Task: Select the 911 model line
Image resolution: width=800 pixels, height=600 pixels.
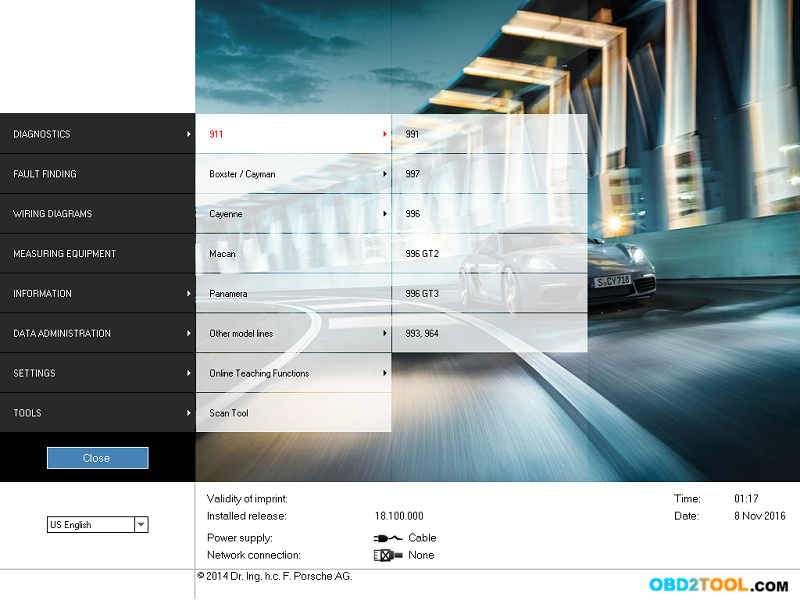Action: 293,134
